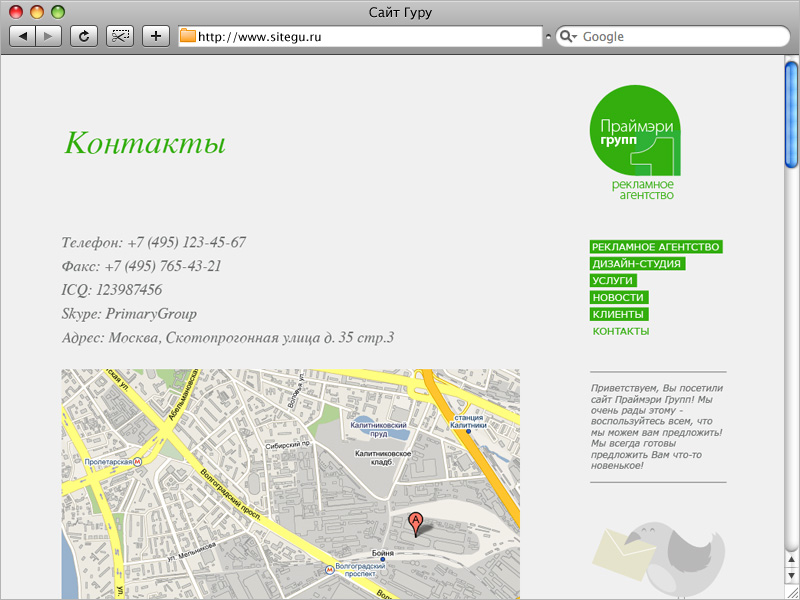Click the Skype: PrimaryGroup line
800x600 pixels.
pyautogui.click(x=129, y=314)
